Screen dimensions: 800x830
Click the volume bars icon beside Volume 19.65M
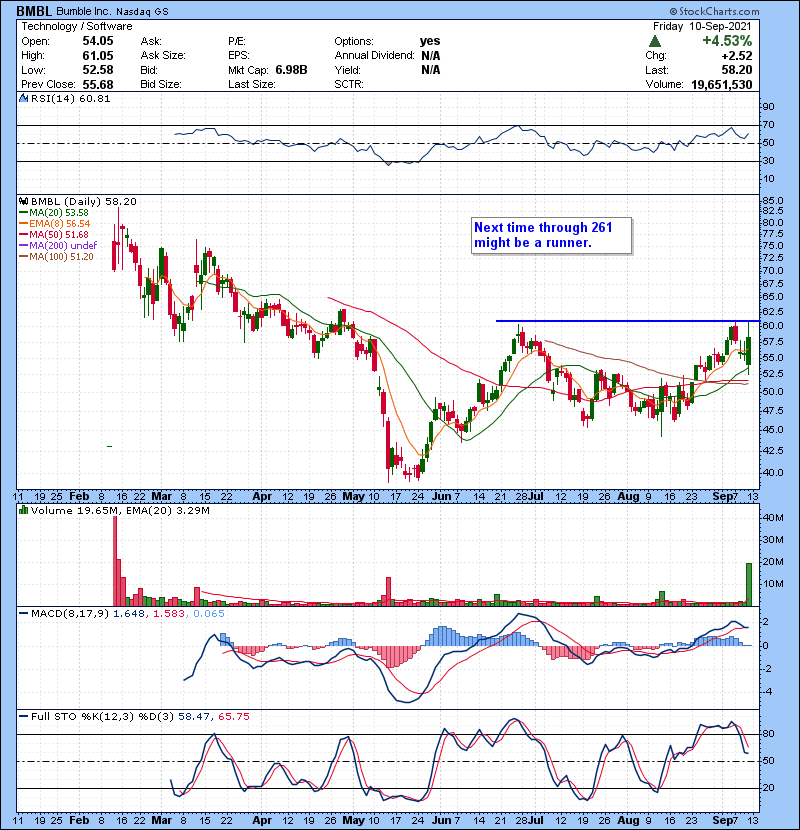23,510
